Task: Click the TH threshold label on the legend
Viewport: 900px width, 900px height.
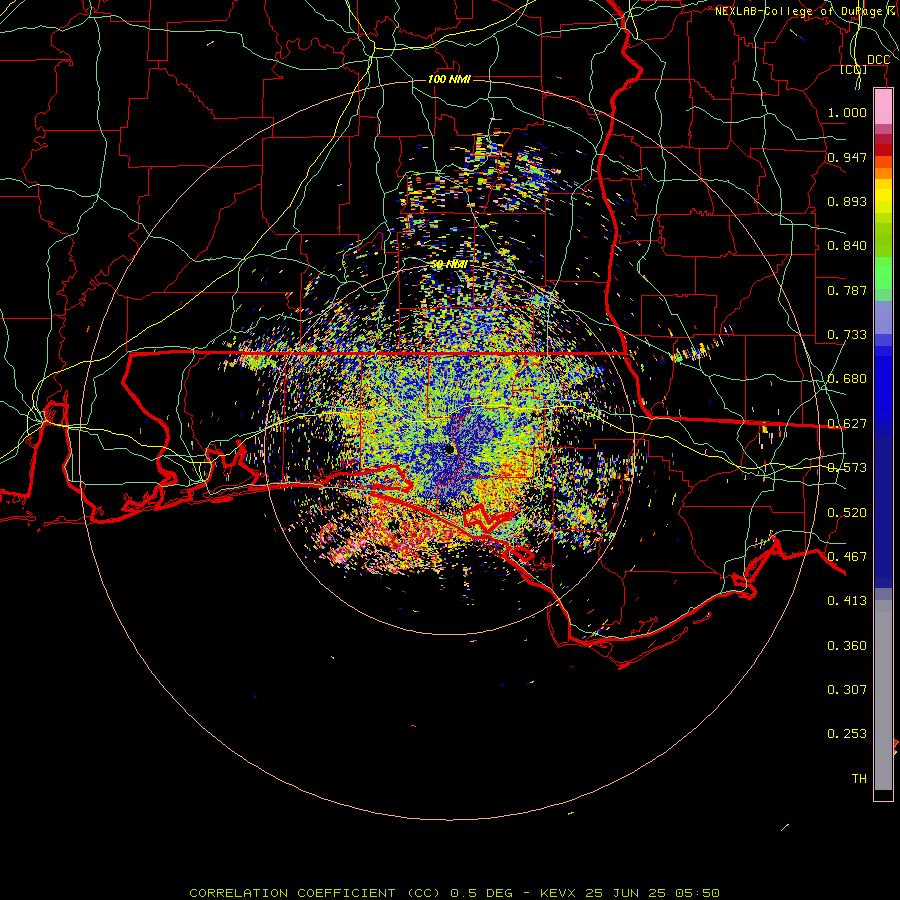Action: (859, 779)
